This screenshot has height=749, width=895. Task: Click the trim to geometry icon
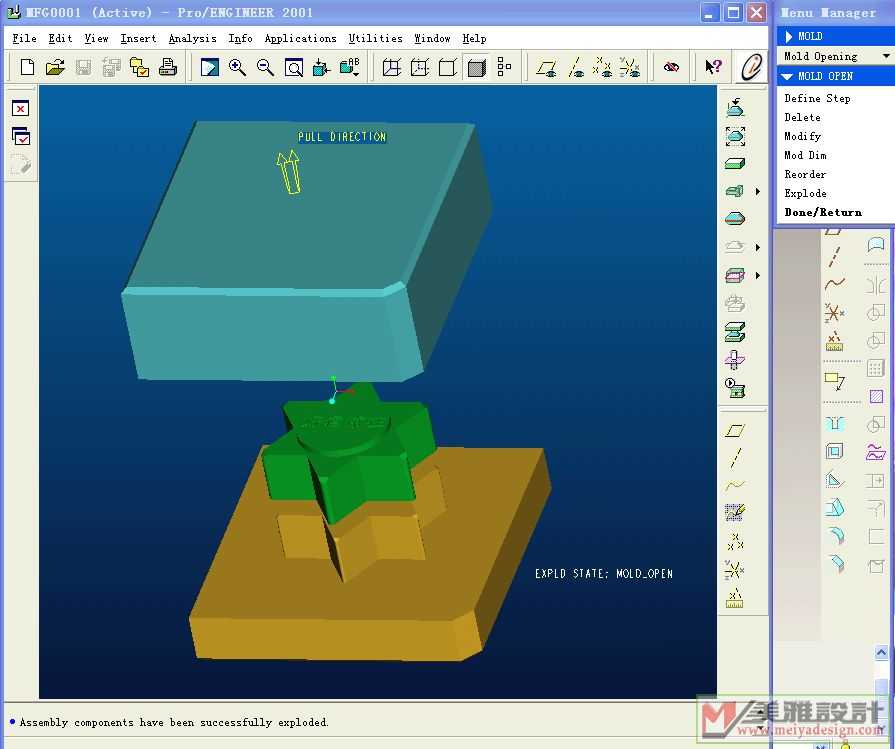[x=735, y=360]
